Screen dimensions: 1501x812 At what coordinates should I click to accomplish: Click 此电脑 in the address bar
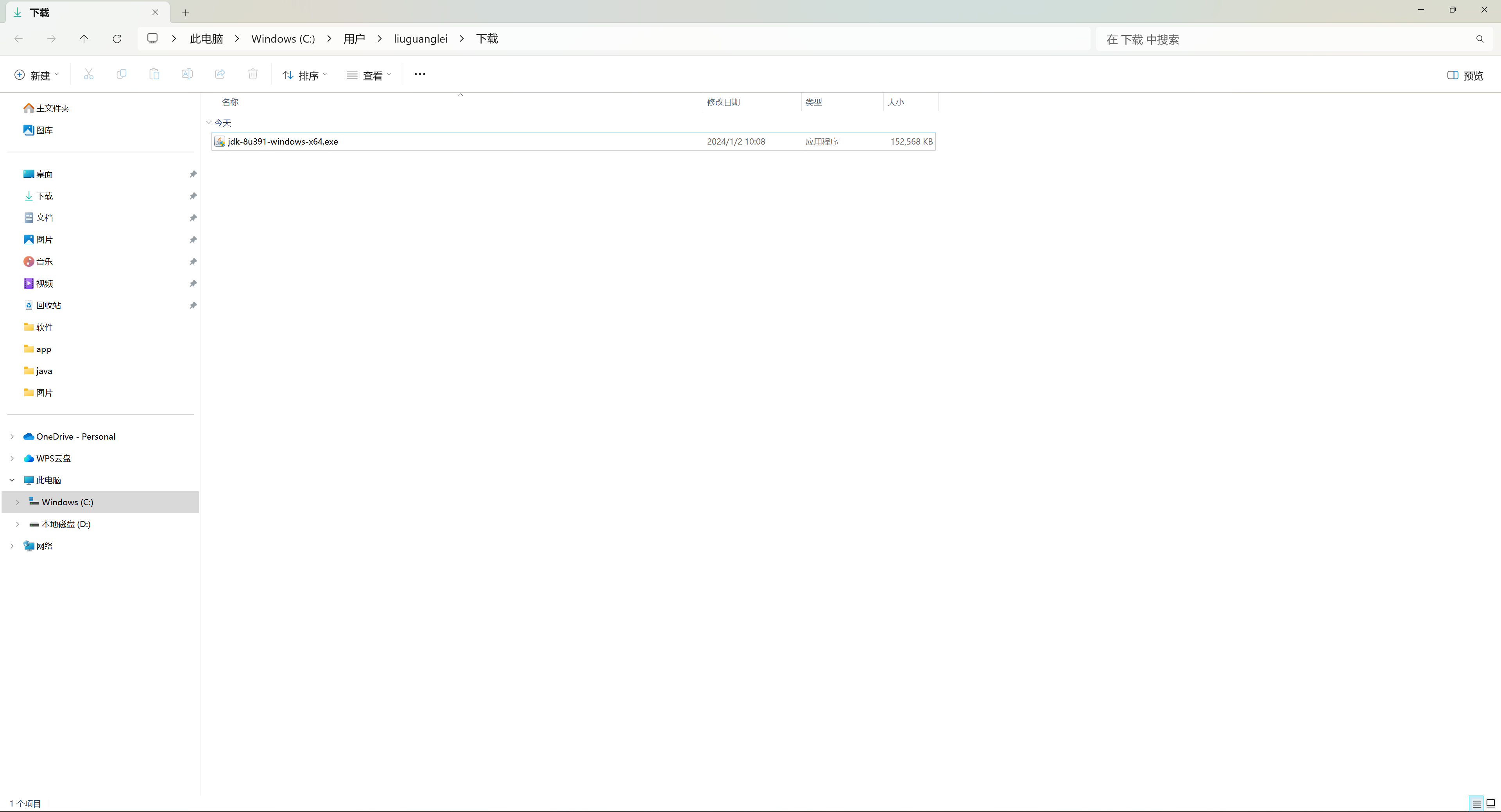click(206, 38)
